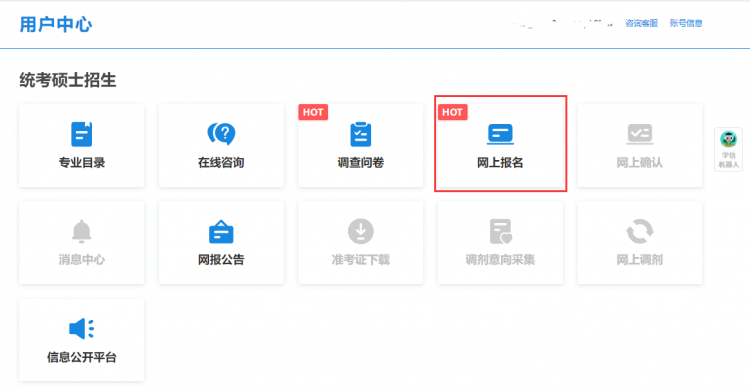Open the 学信机器人 chat assistant

pyautogui.click(x=728, y=149)
